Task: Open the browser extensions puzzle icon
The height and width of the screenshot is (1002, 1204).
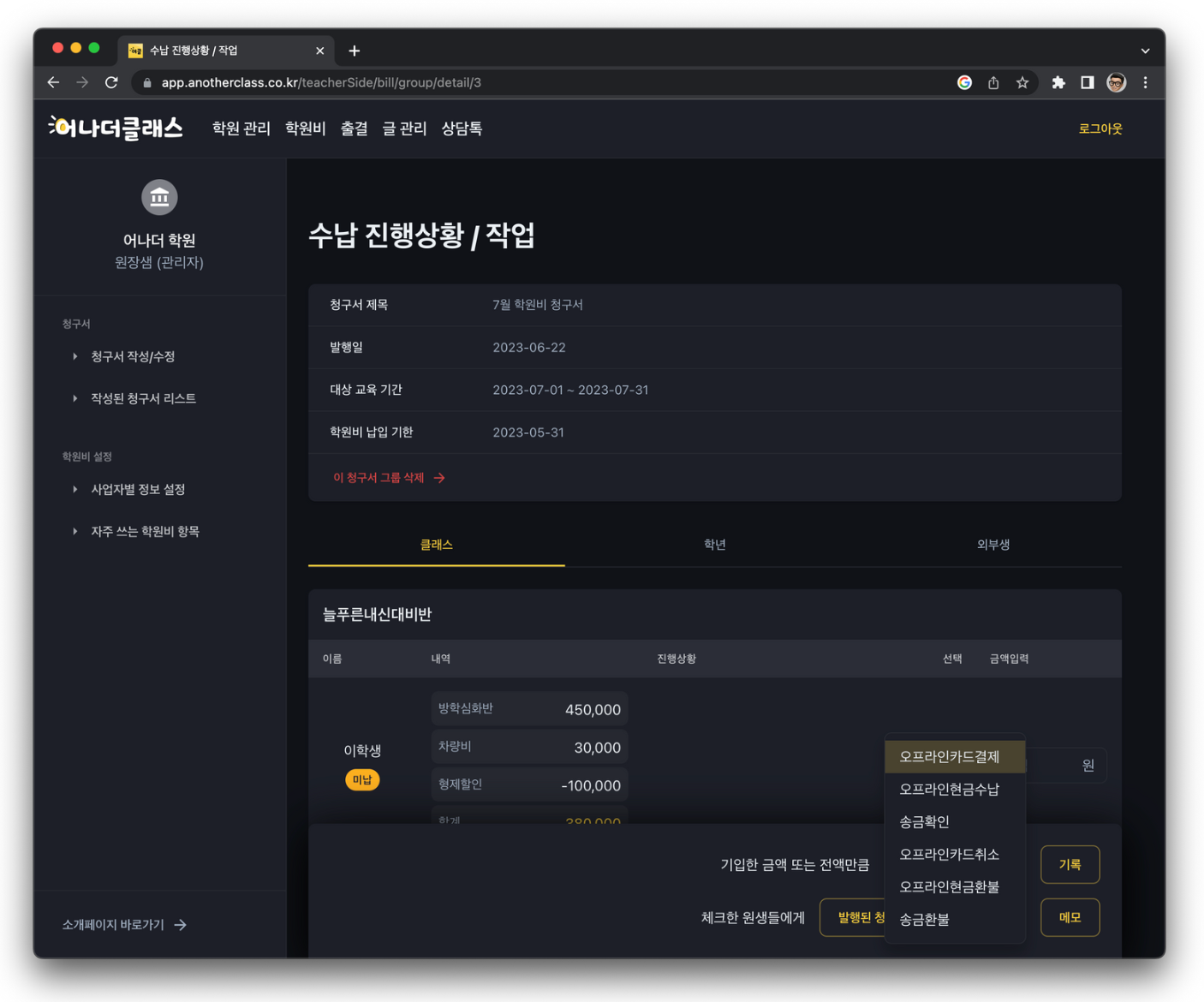Action: click(1058, 82)
